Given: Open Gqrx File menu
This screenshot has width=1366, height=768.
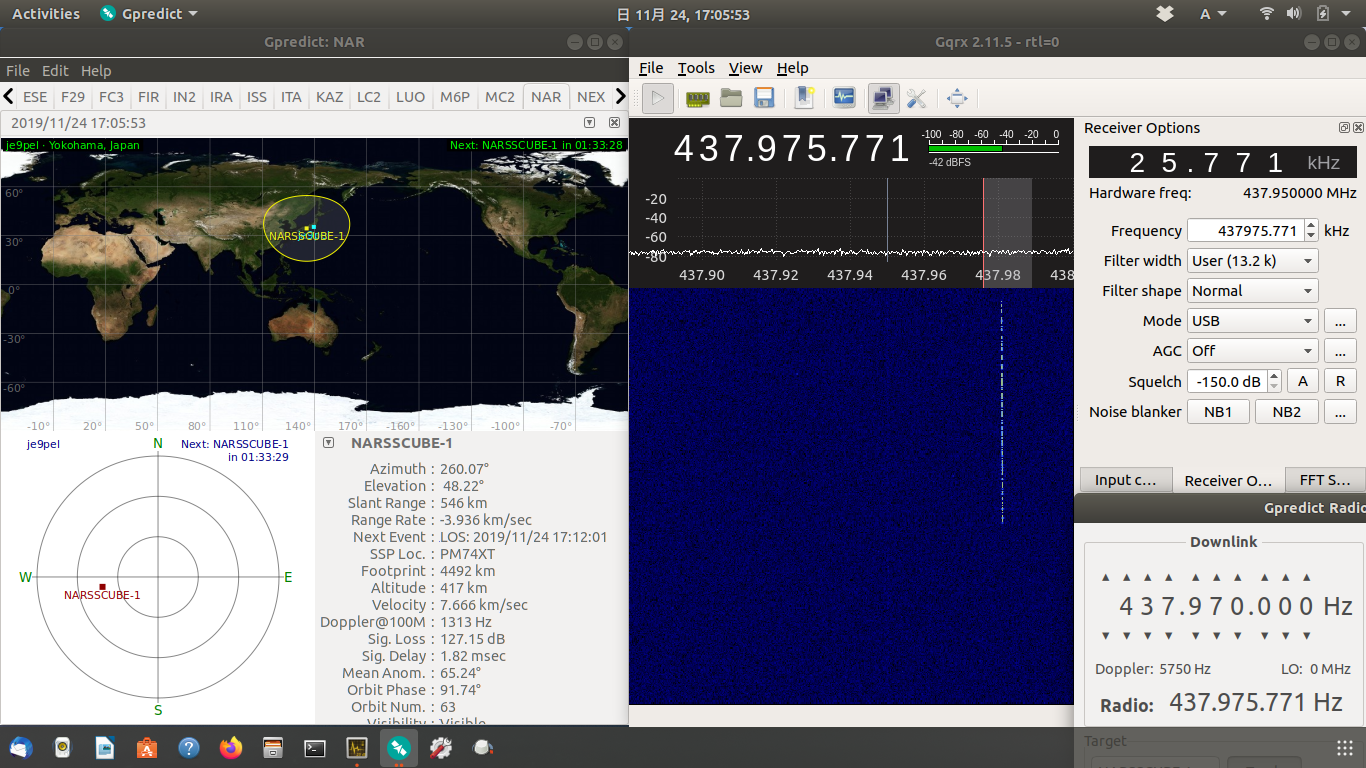Looking at the screenshot, I should pyautogui.click(x=651, y=68).
